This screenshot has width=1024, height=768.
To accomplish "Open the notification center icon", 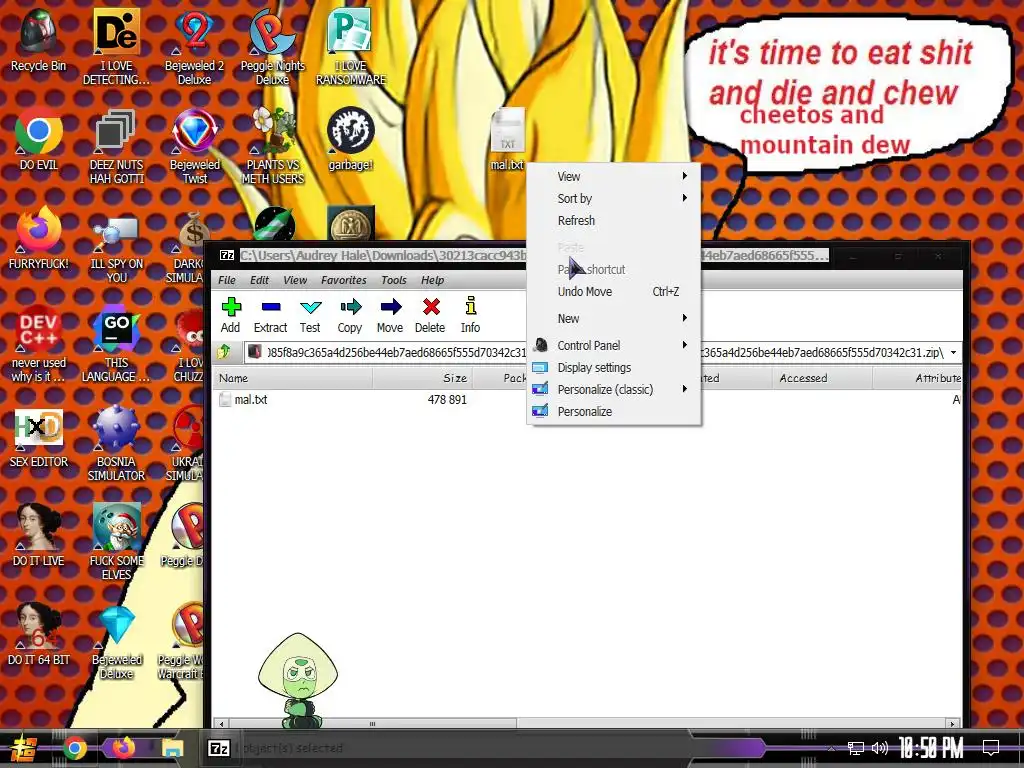I will click(x=991, y=747).
